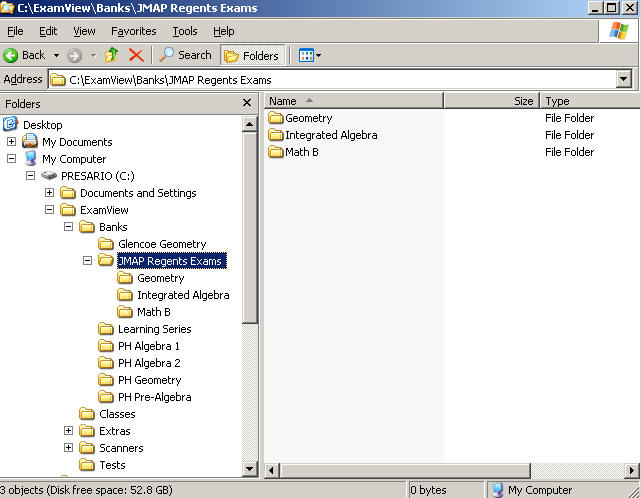Viewport: 641px width, 498px height.
Task: Click the grayed Forward arrow button
Action: pos(74,55)
